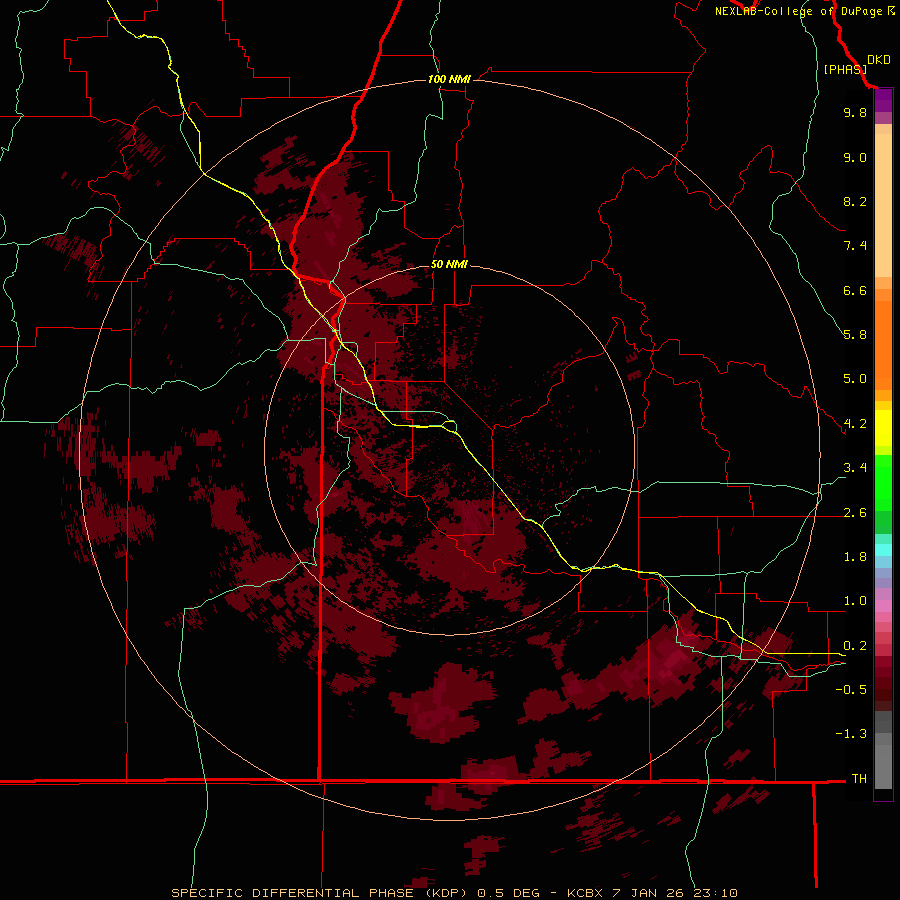
Task: Click the 1.0 value on the scale
Action: (x=855, y=601)
